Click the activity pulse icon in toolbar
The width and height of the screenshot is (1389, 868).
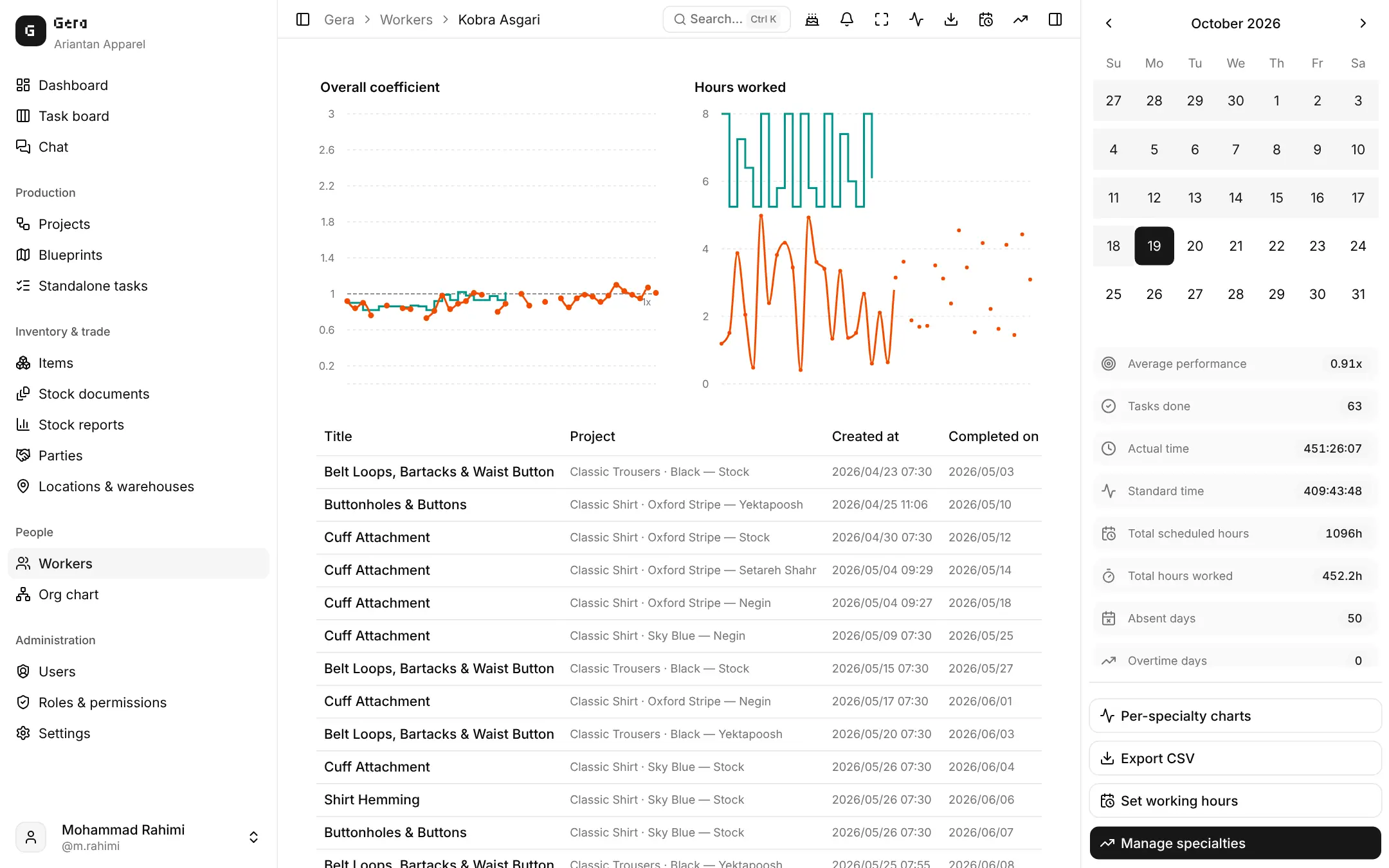coord(916,19)
